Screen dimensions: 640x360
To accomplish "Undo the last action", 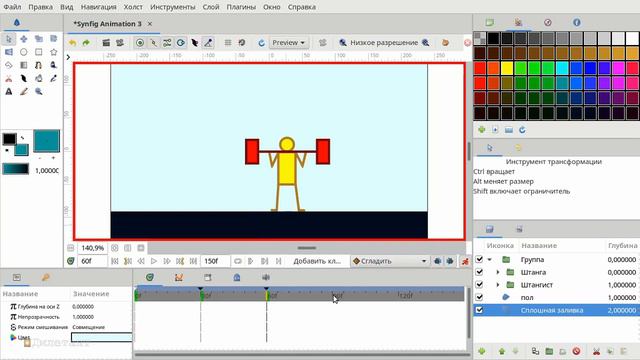I will (73, 42).
